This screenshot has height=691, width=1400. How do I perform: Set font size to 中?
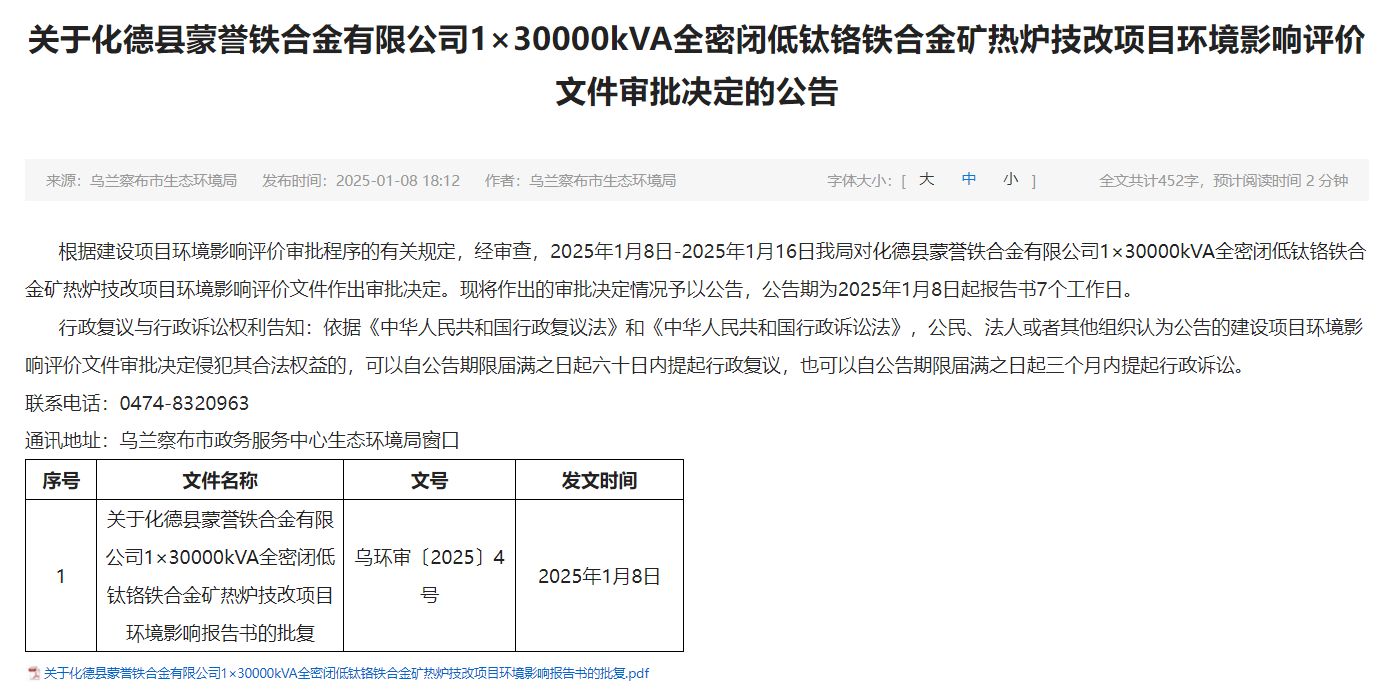click(x=969, y=180)
